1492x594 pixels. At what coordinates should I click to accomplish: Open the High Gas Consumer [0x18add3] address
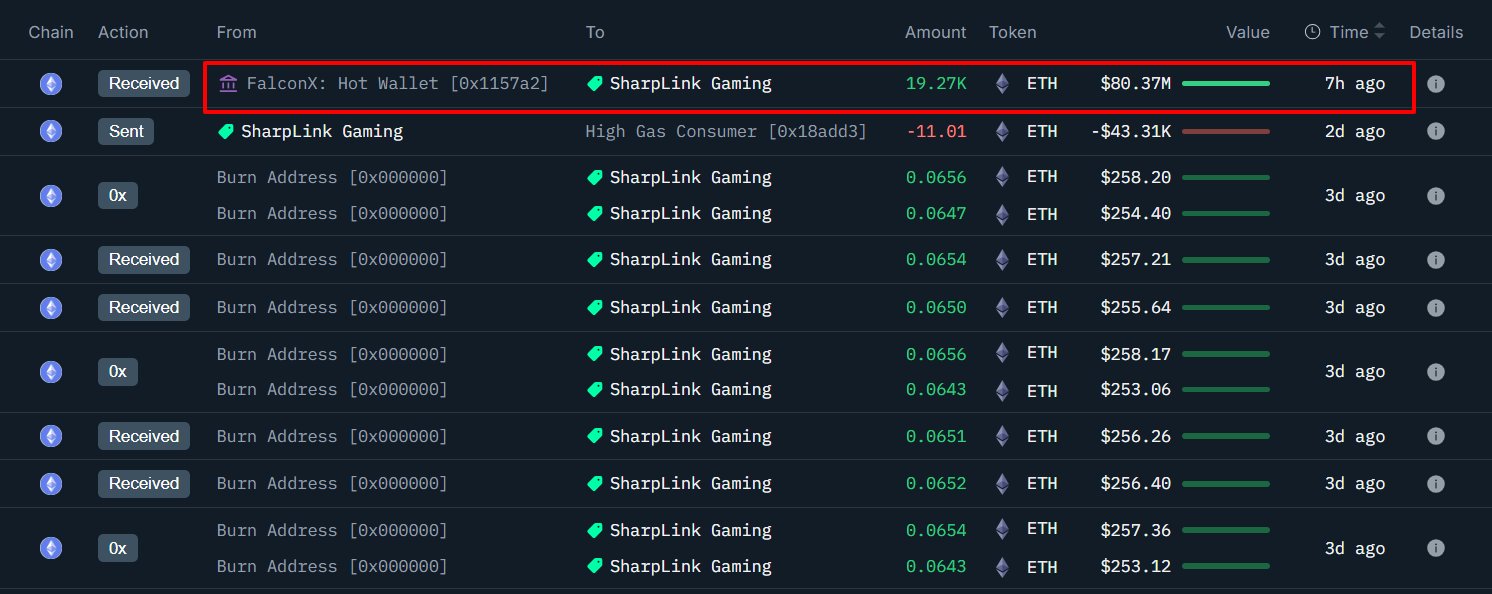726,131
